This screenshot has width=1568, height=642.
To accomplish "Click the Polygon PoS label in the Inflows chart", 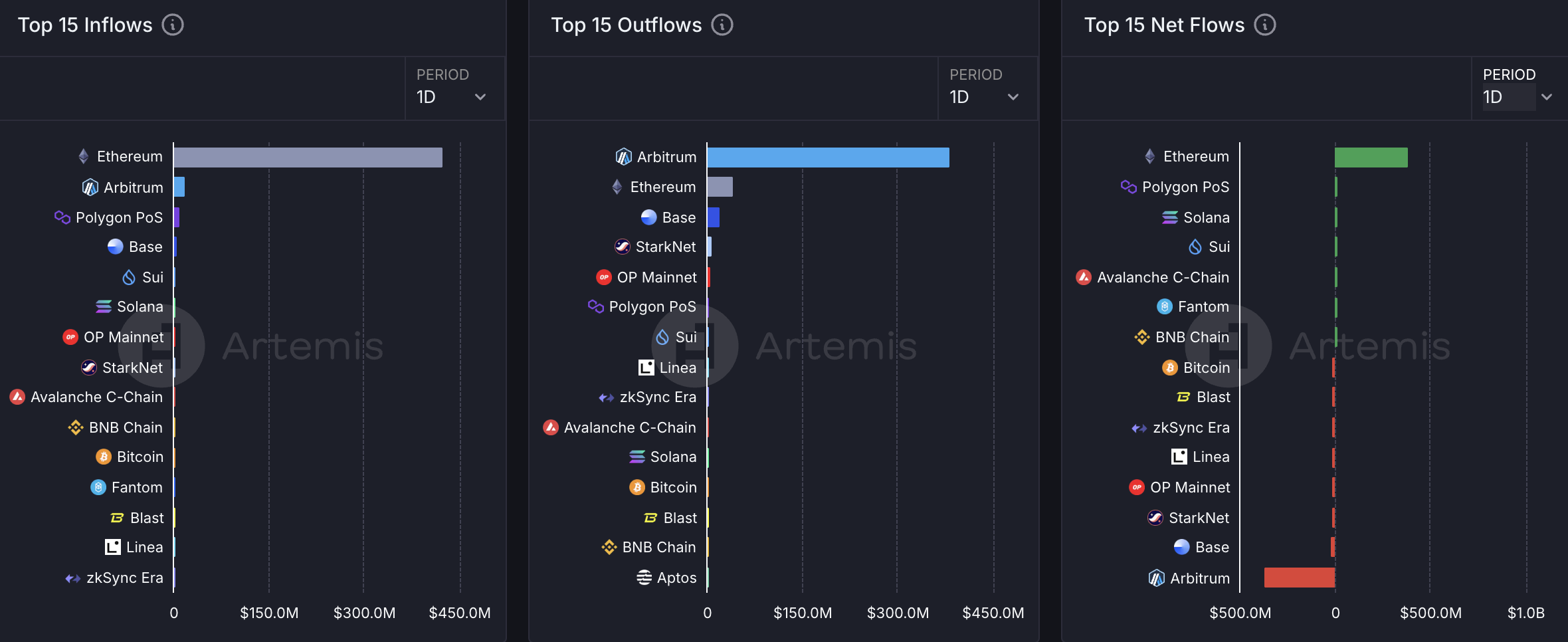I will [119, 218].
